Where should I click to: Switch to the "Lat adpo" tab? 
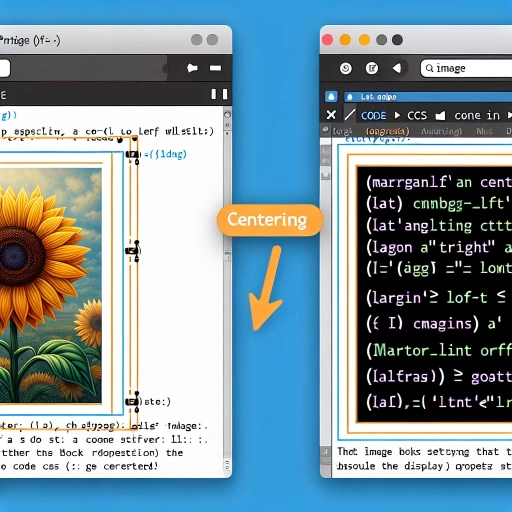point(428,97)
